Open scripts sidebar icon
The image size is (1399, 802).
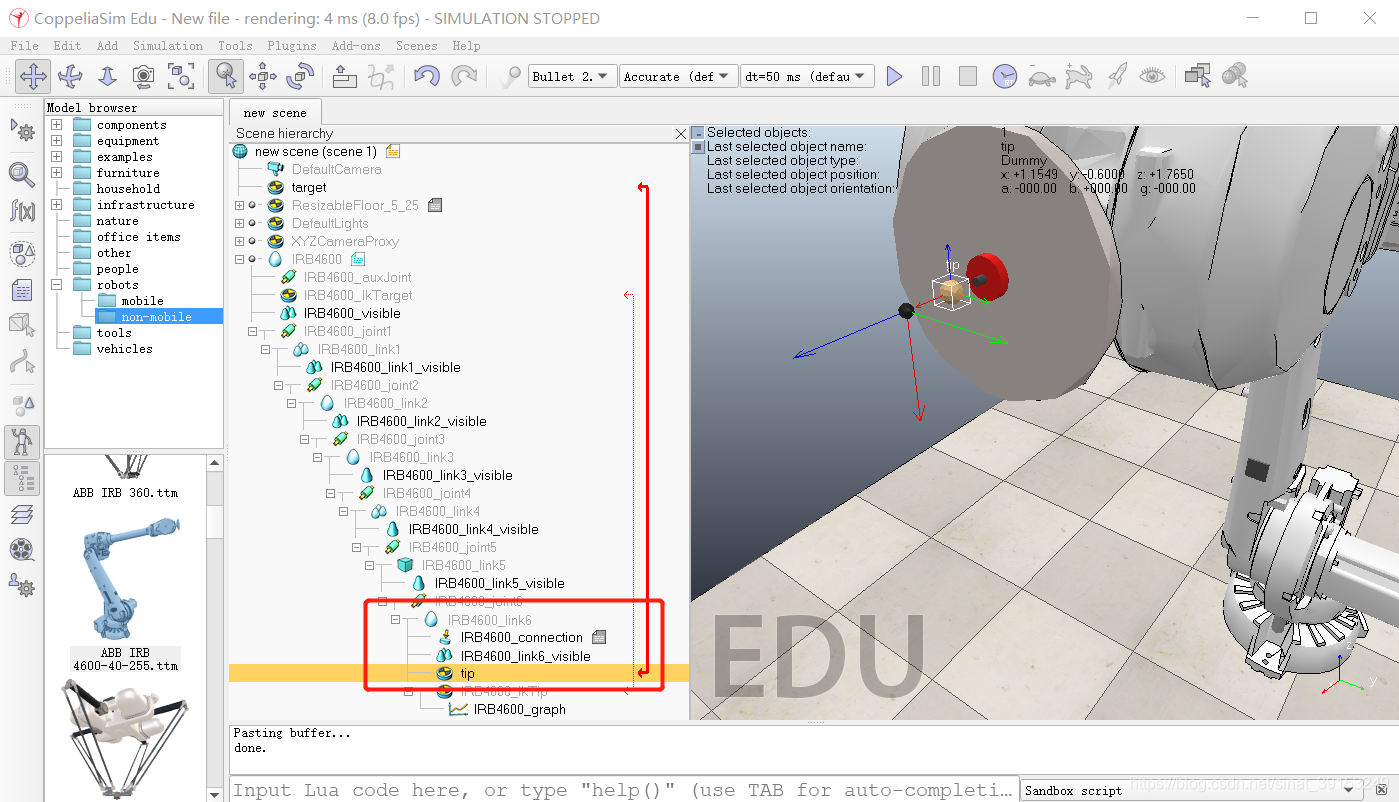click(22, 290)
